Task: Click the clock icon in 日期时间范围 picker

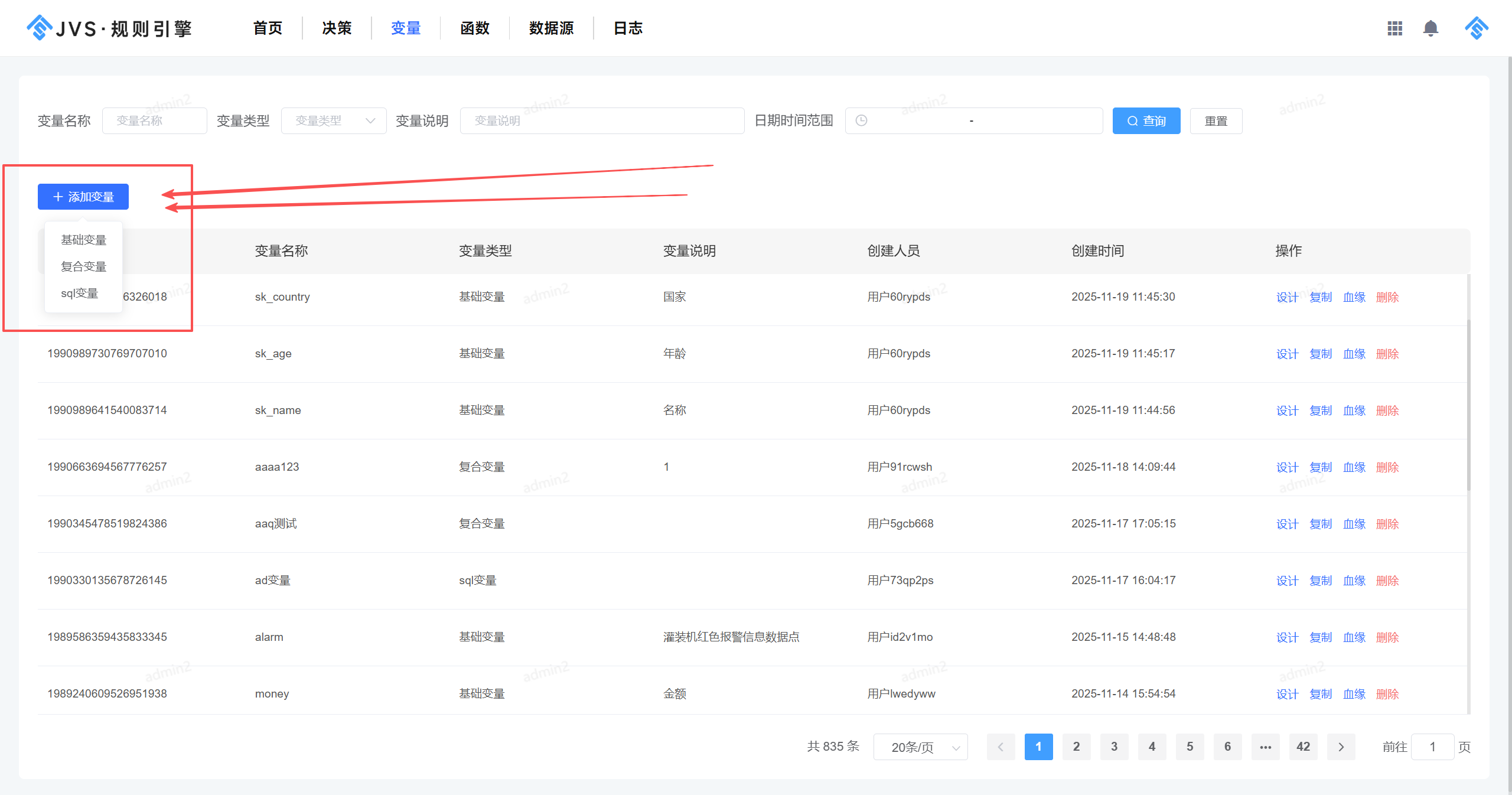Action: click(x=861, y=120)
